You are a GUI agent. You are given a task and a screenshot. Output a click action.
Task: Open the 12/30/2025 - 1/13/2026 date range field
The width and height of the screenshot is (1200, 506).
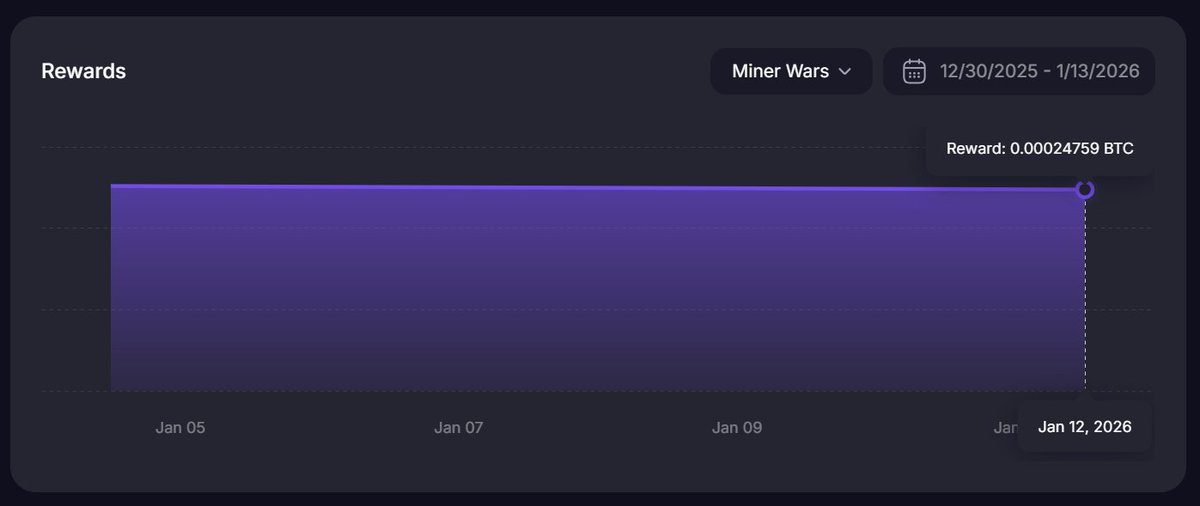[x=1019, y=71]
